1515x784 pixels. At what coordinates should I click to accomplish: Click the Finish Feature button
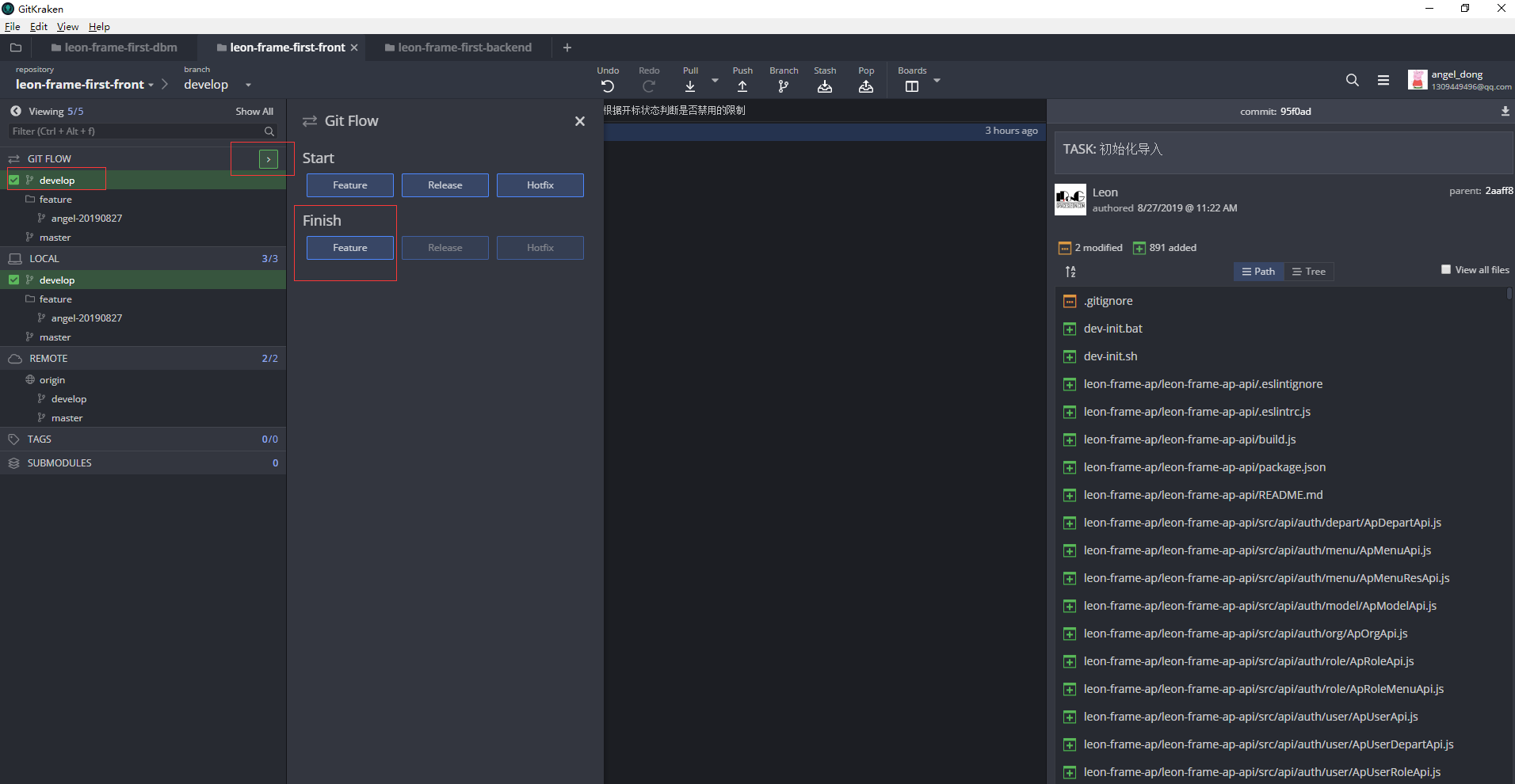(350, 248)
